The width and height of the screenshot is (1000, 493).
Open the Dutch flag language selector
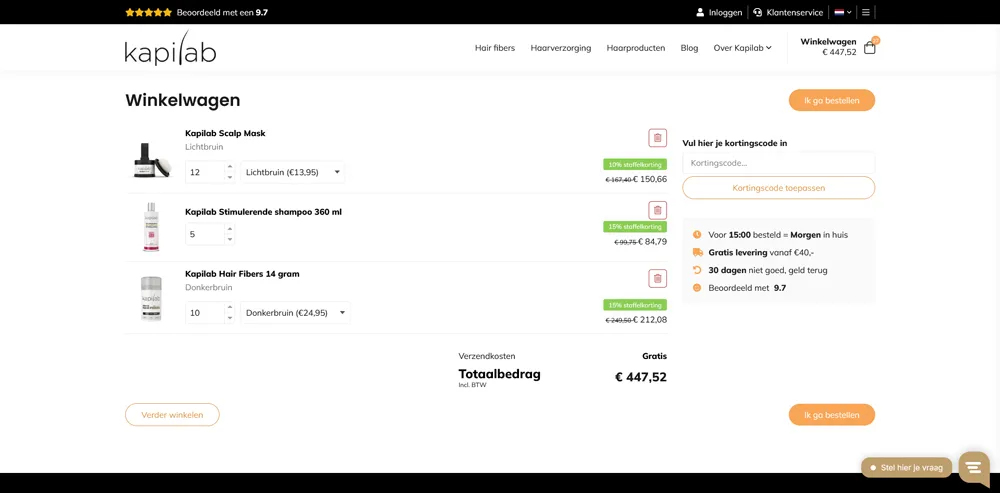click(x=843, y=12)
